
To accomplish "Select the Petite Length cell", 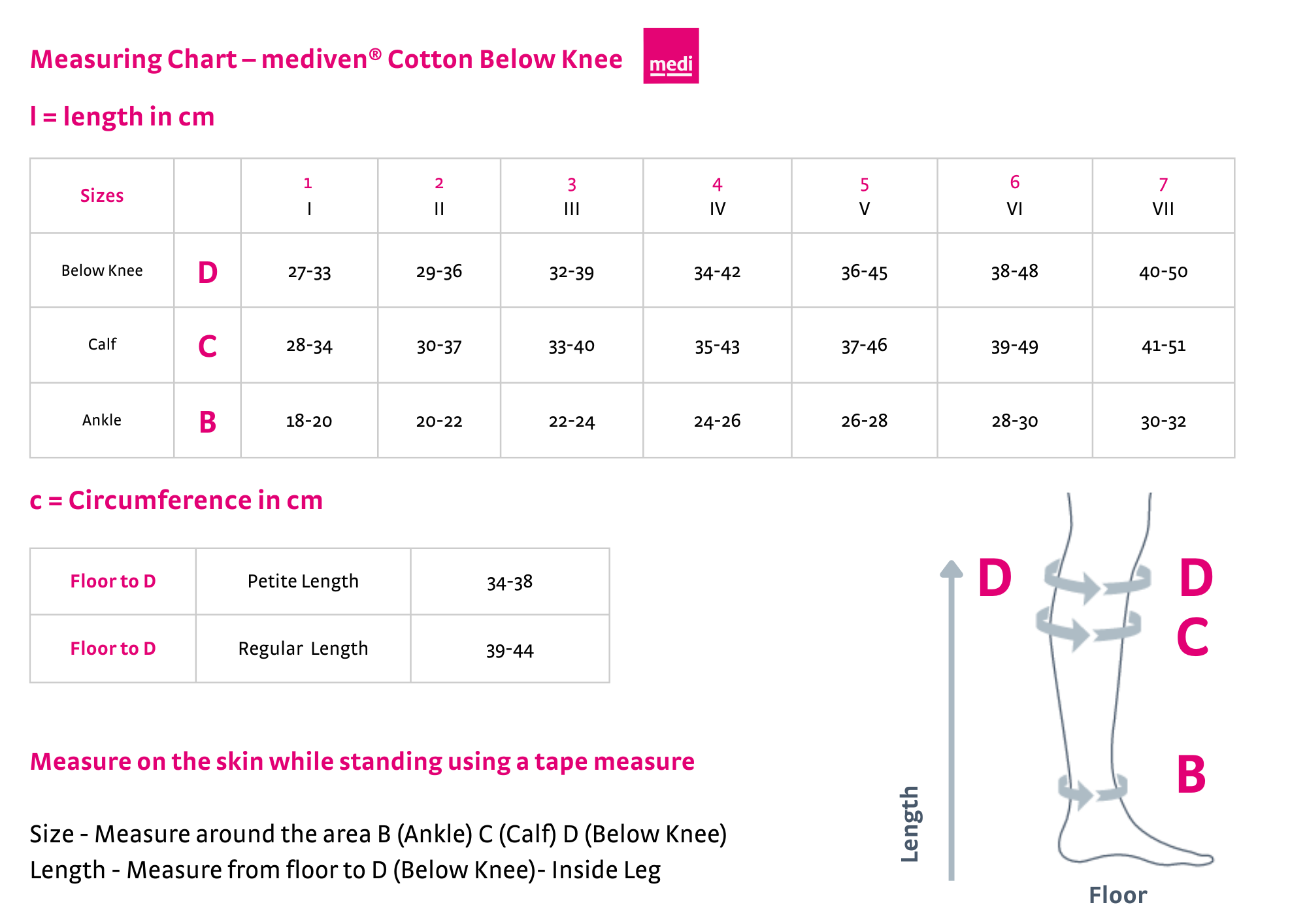I will (x=303, y=581).
